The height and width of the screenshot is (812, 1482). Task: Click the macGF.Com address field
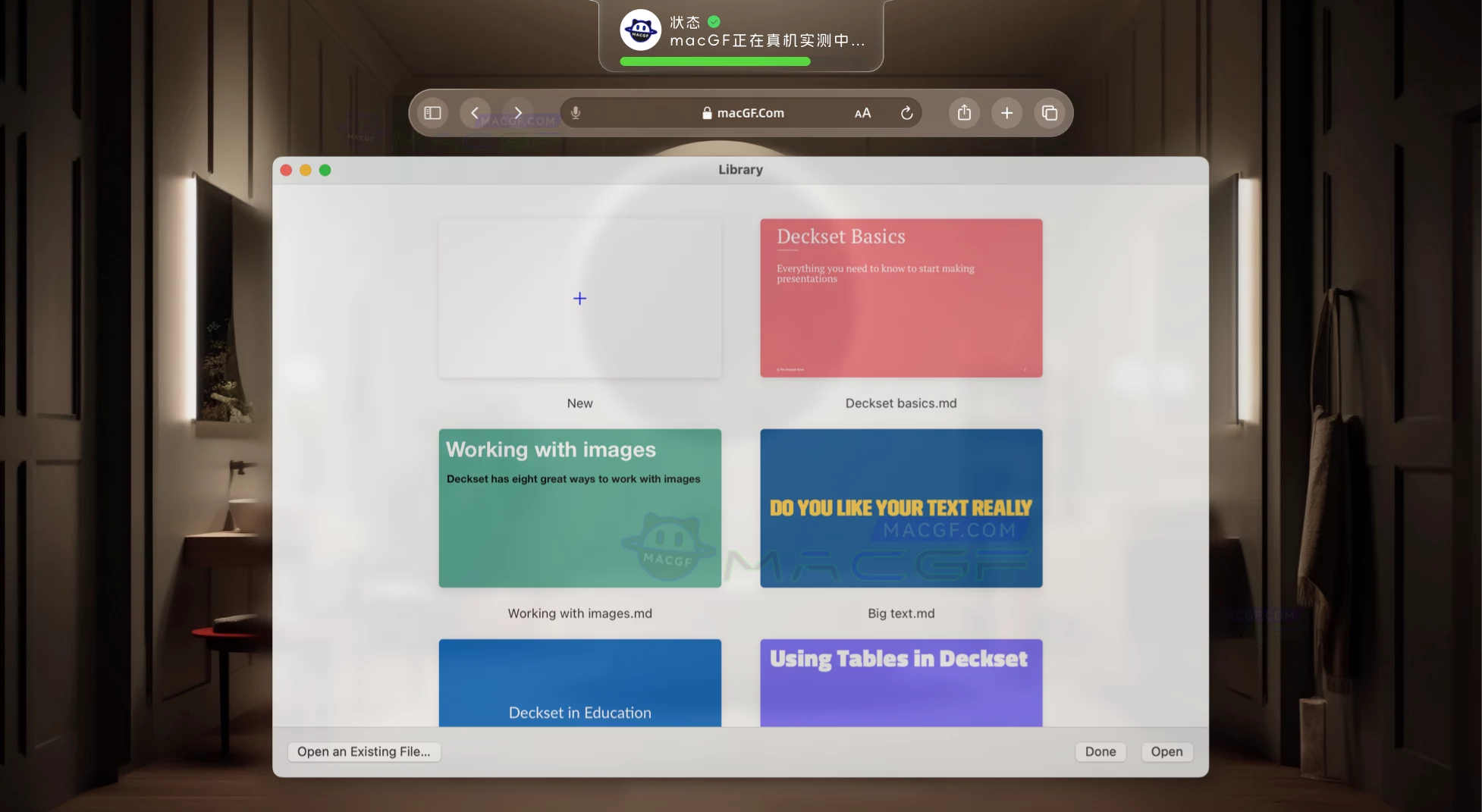click(743, 113)
